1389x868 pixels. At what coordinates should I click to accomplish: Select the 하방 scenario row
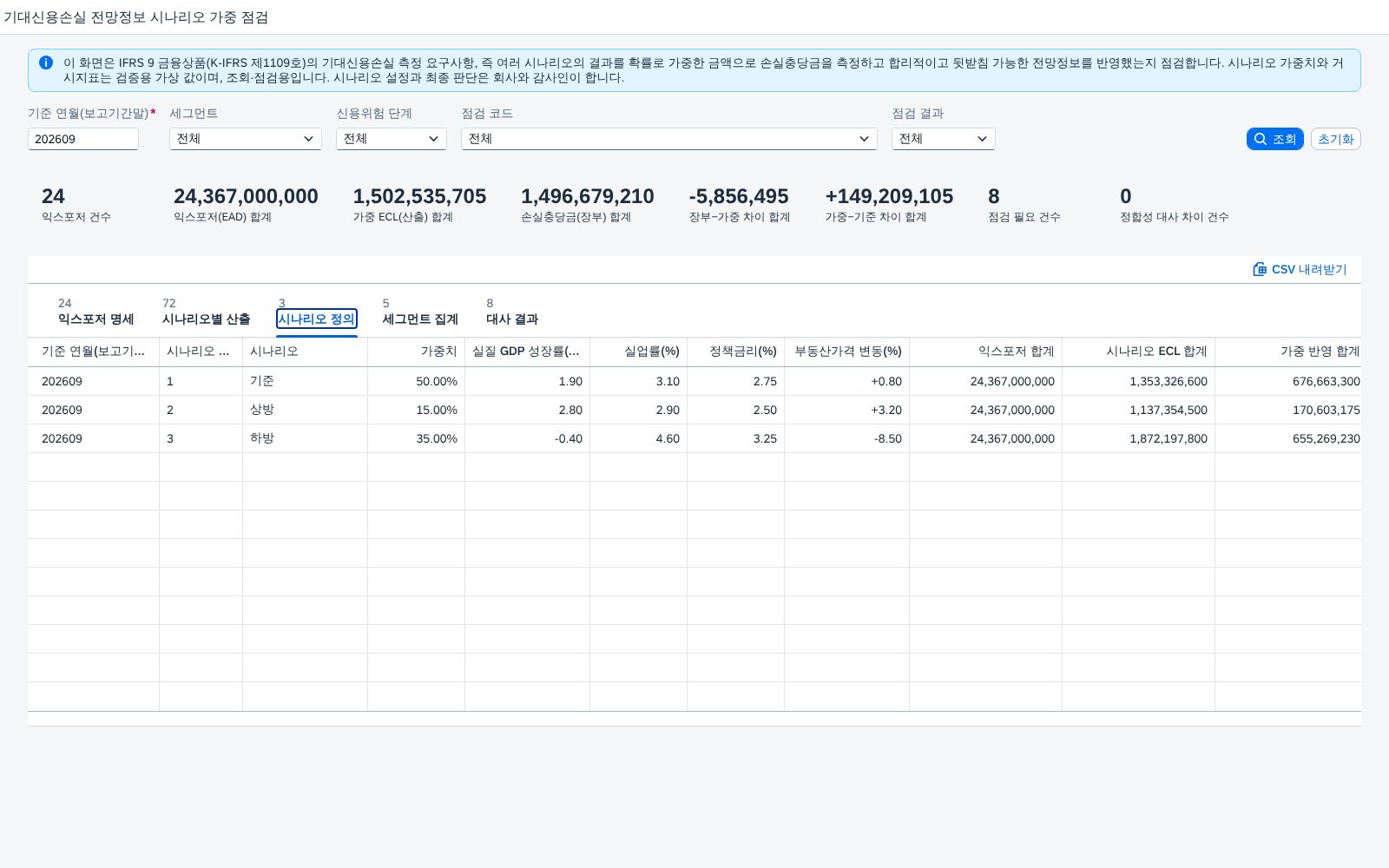point(694,438)
